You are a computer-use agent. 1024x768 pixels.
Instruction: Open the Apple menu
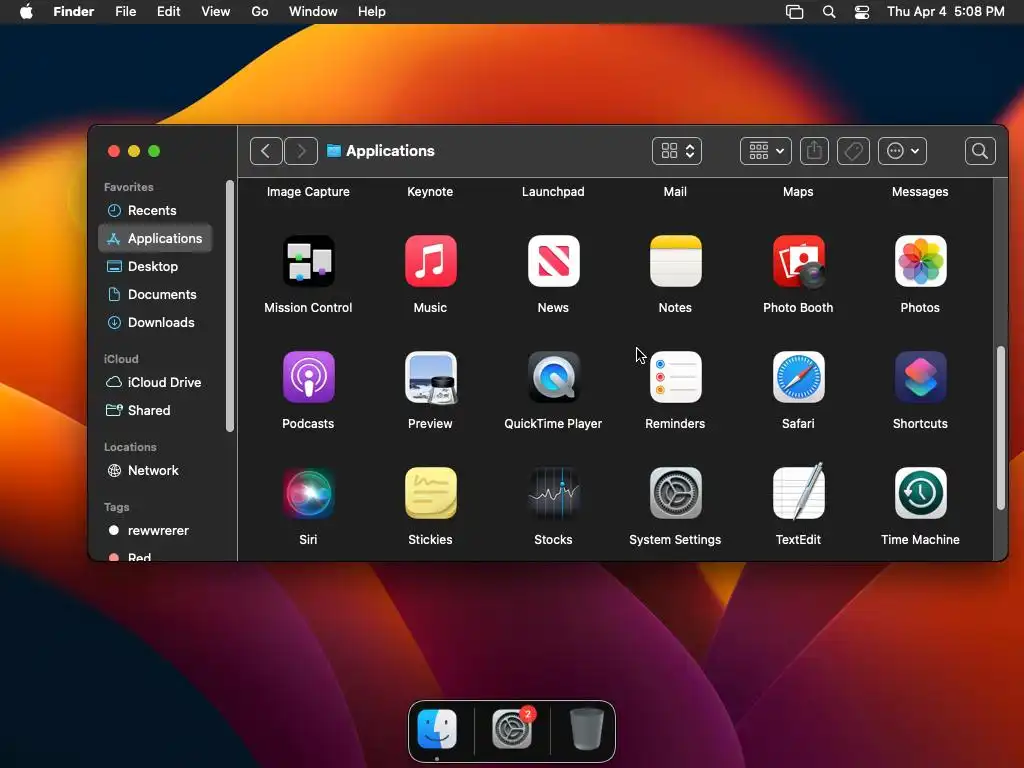pos(26,12)
